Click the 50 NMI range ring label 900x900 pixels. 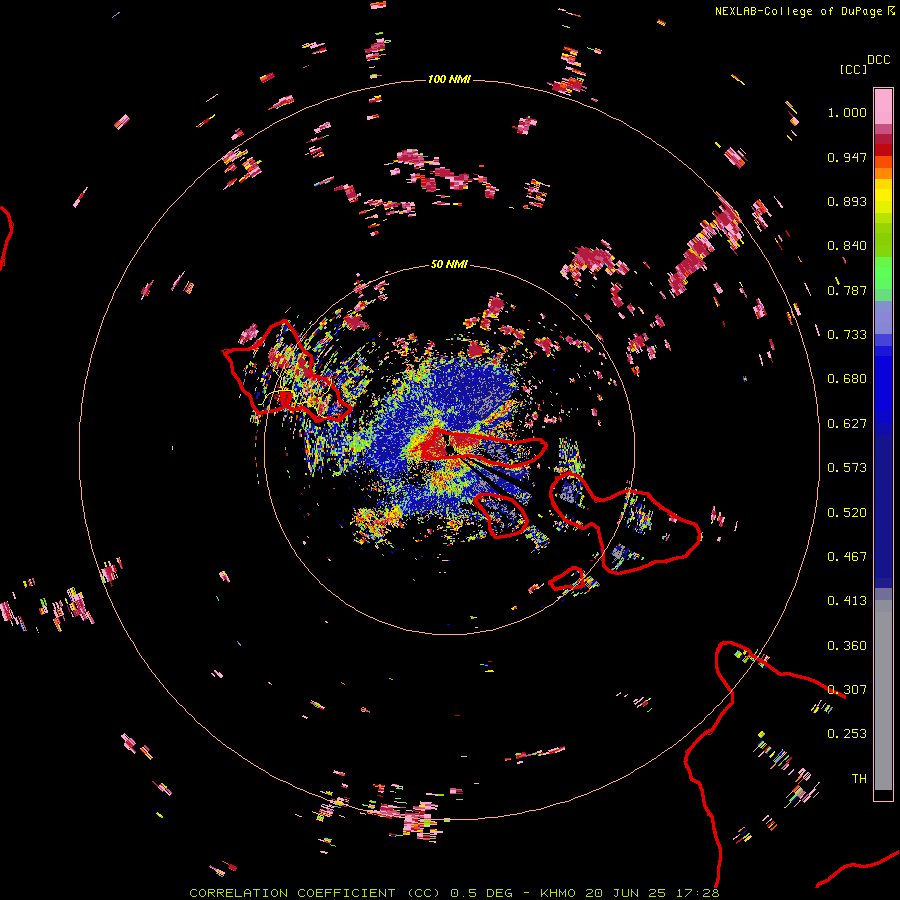tap(449, 265)
